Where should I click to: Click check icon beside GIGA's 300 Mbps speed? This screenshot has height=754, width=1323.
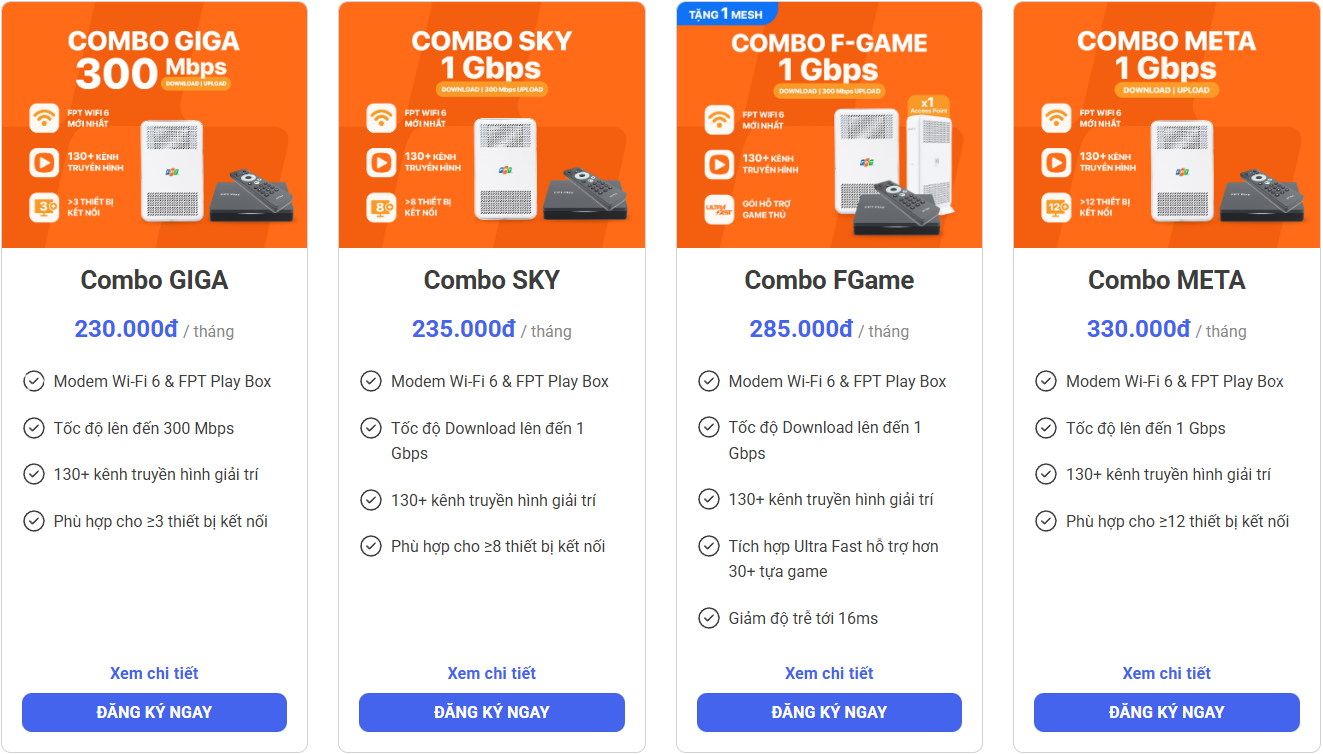34,428
